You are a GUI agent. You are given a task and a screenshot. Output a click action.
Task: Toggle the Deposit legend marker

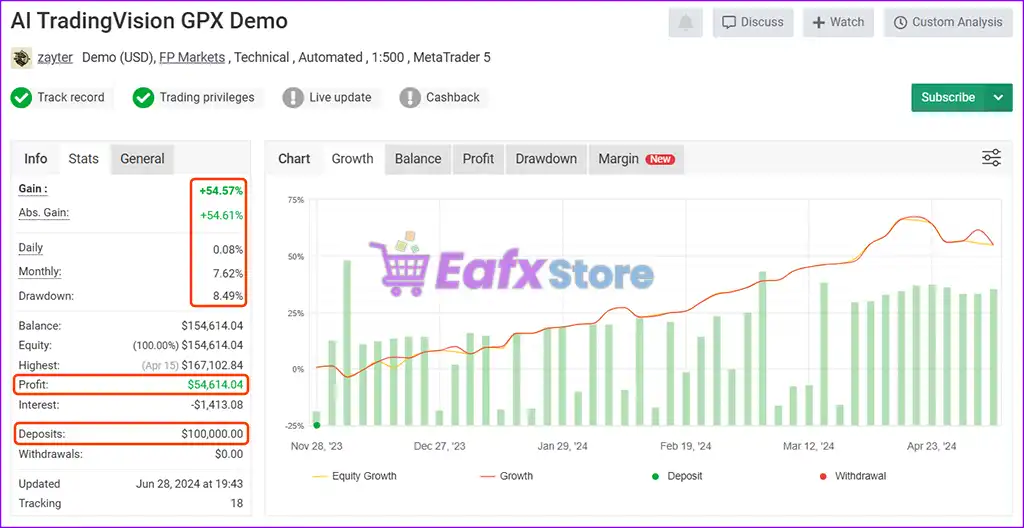point(676,476)
